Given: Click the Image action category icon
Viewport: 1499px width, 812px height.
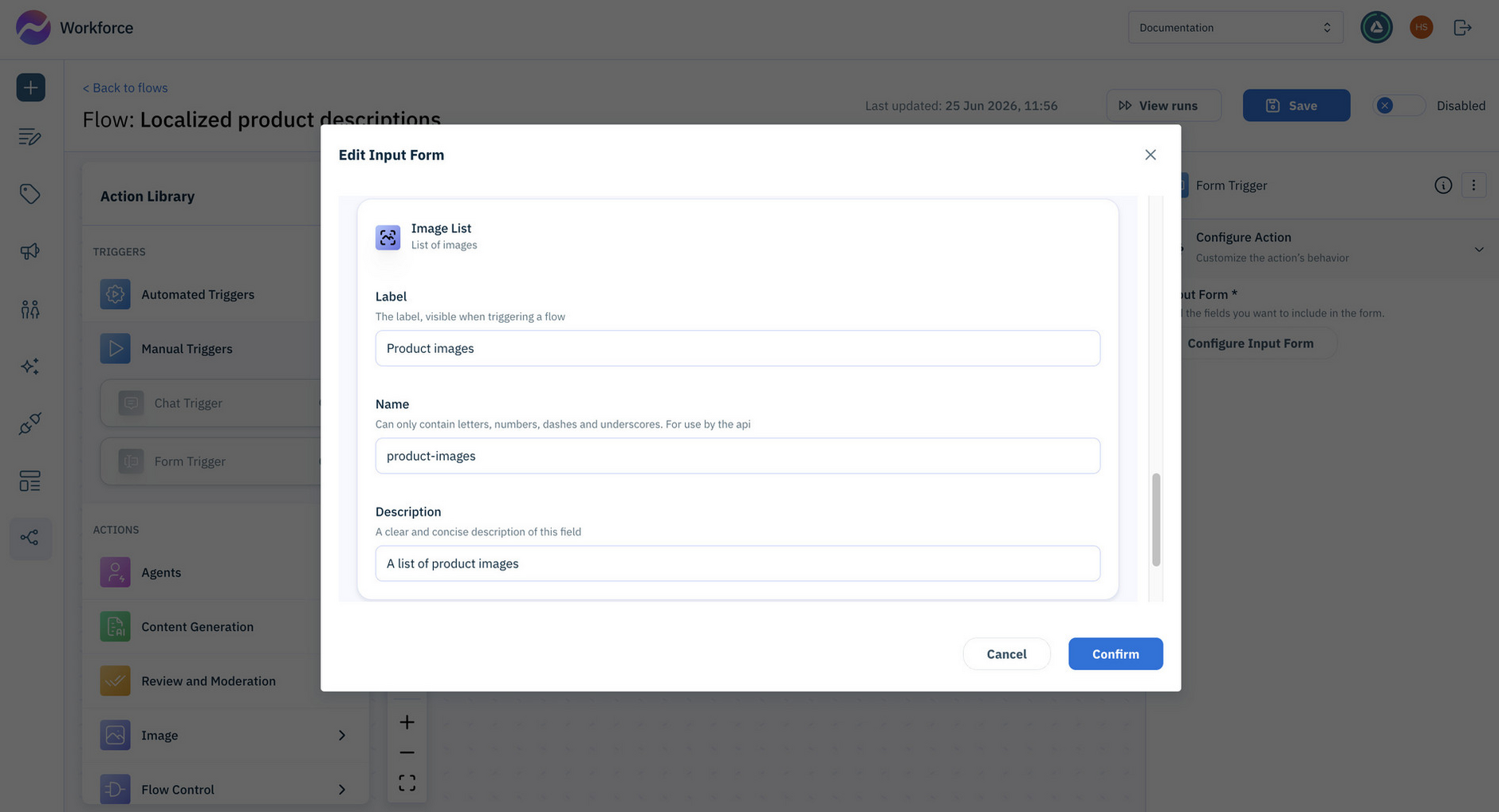Looking at the screenshot, I should 116,736.
